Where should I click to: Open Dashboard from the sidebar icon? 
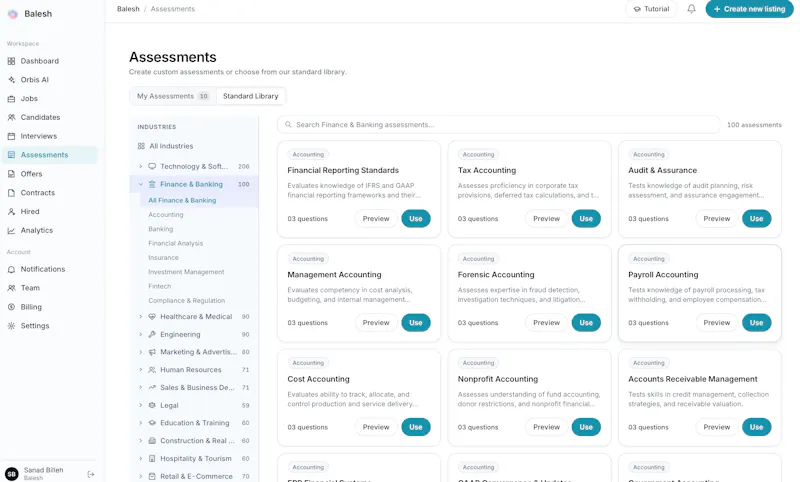point(11,61)
